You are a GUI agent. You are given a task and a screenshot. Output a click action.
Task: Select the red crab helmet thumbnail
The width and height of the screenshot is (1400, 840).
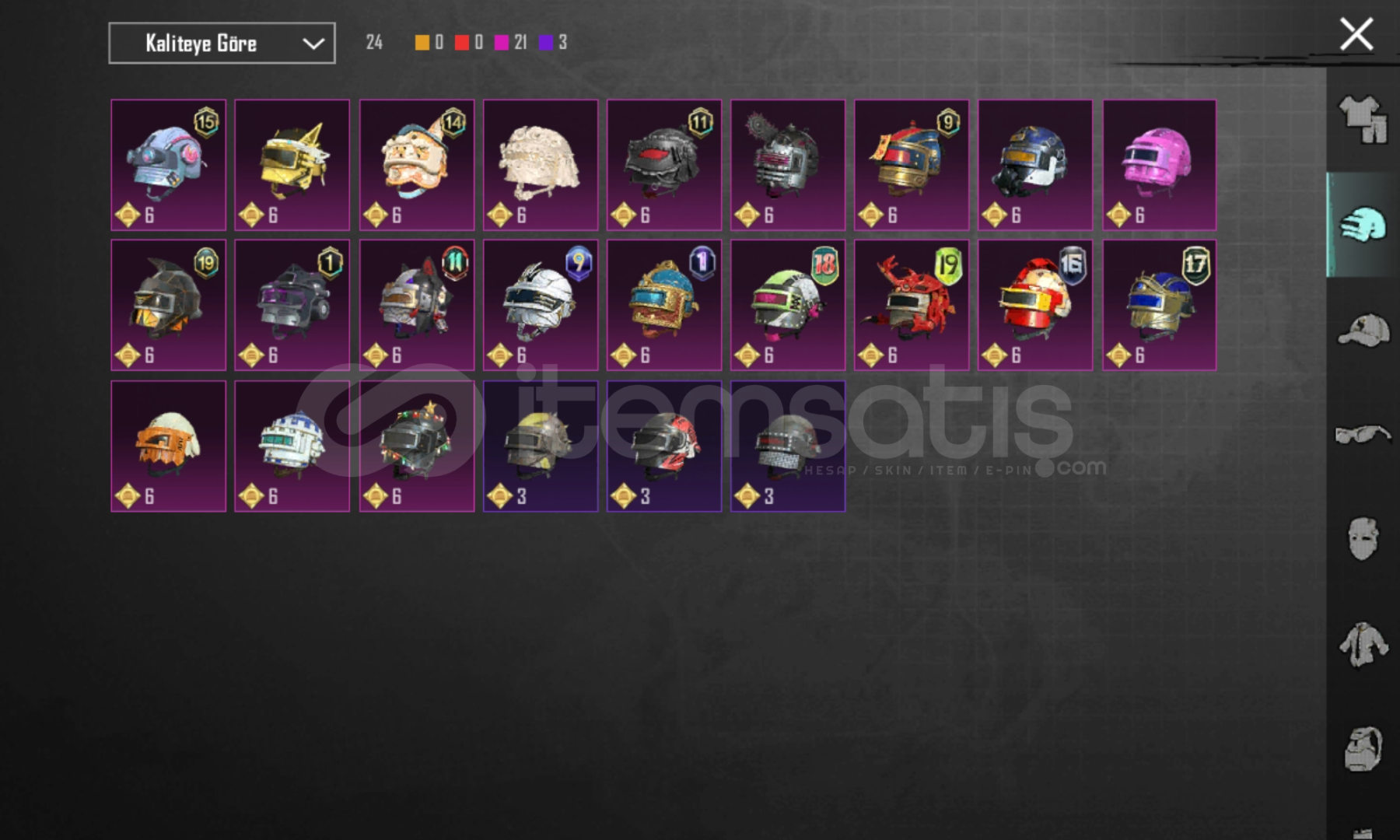tap(912, 305)
